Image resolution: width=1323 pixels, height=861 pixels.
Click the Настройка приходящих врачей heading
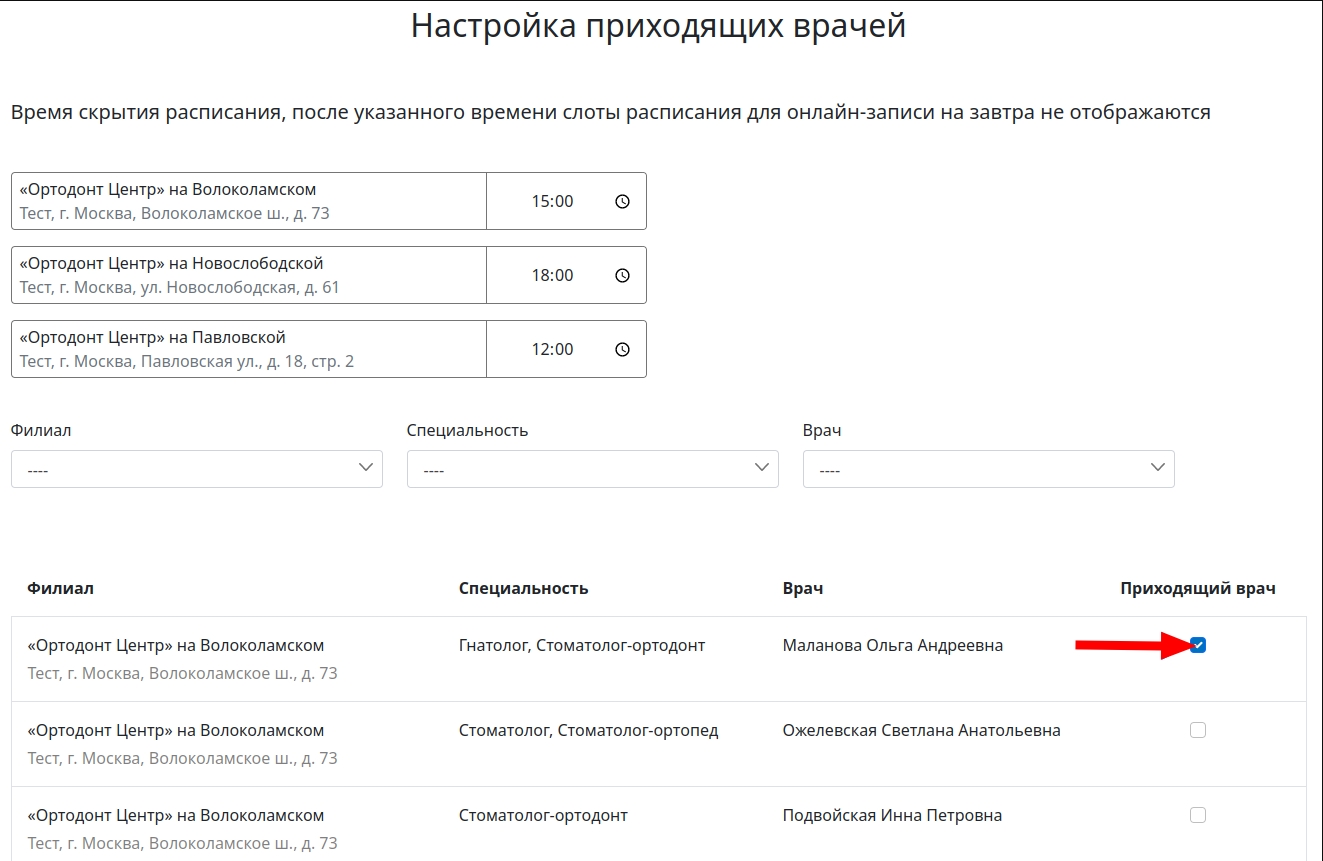(x=658, y=25)
